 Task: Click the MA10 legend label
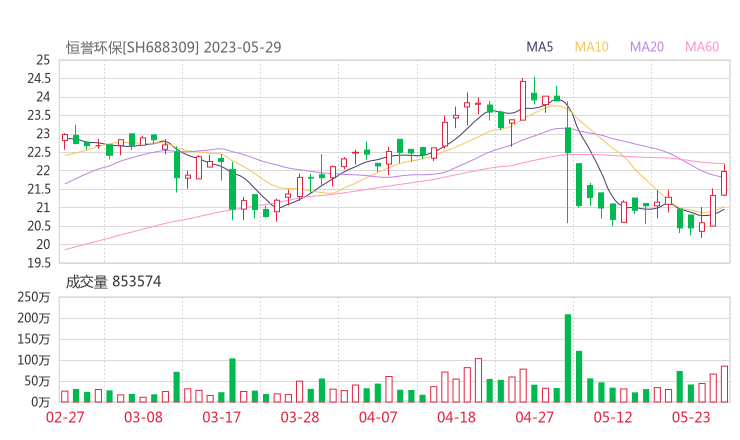point(591,47)
